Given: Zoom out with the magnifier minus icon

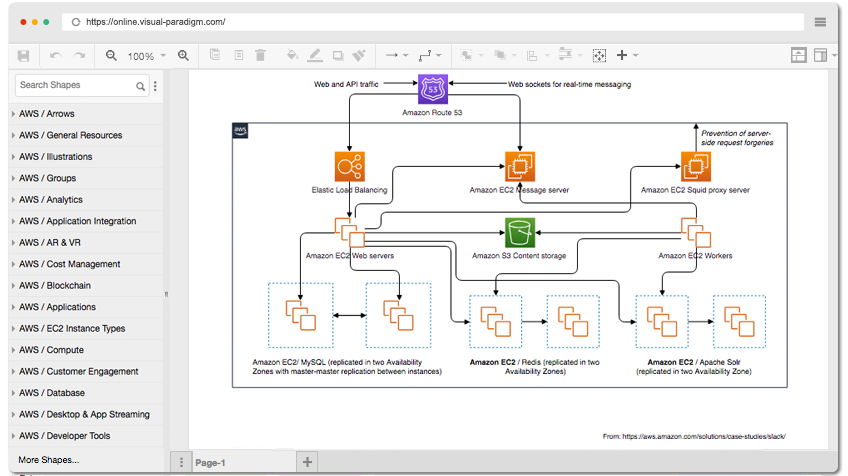Looking at the screenshot, I should tap(111, 56).
